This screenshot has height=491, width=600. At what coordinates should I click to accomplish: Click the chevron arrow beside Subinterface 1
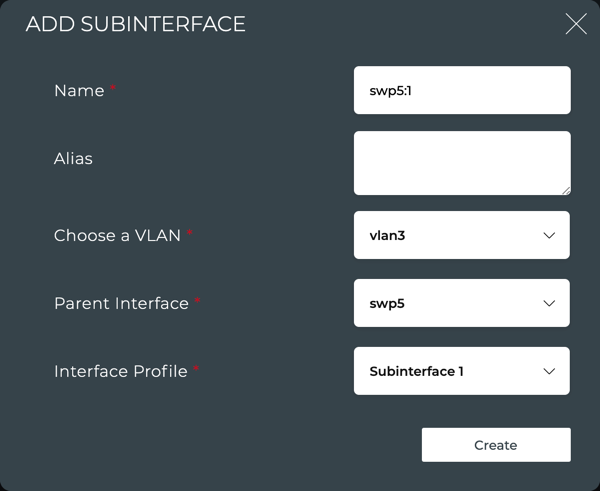click(549, 372)
